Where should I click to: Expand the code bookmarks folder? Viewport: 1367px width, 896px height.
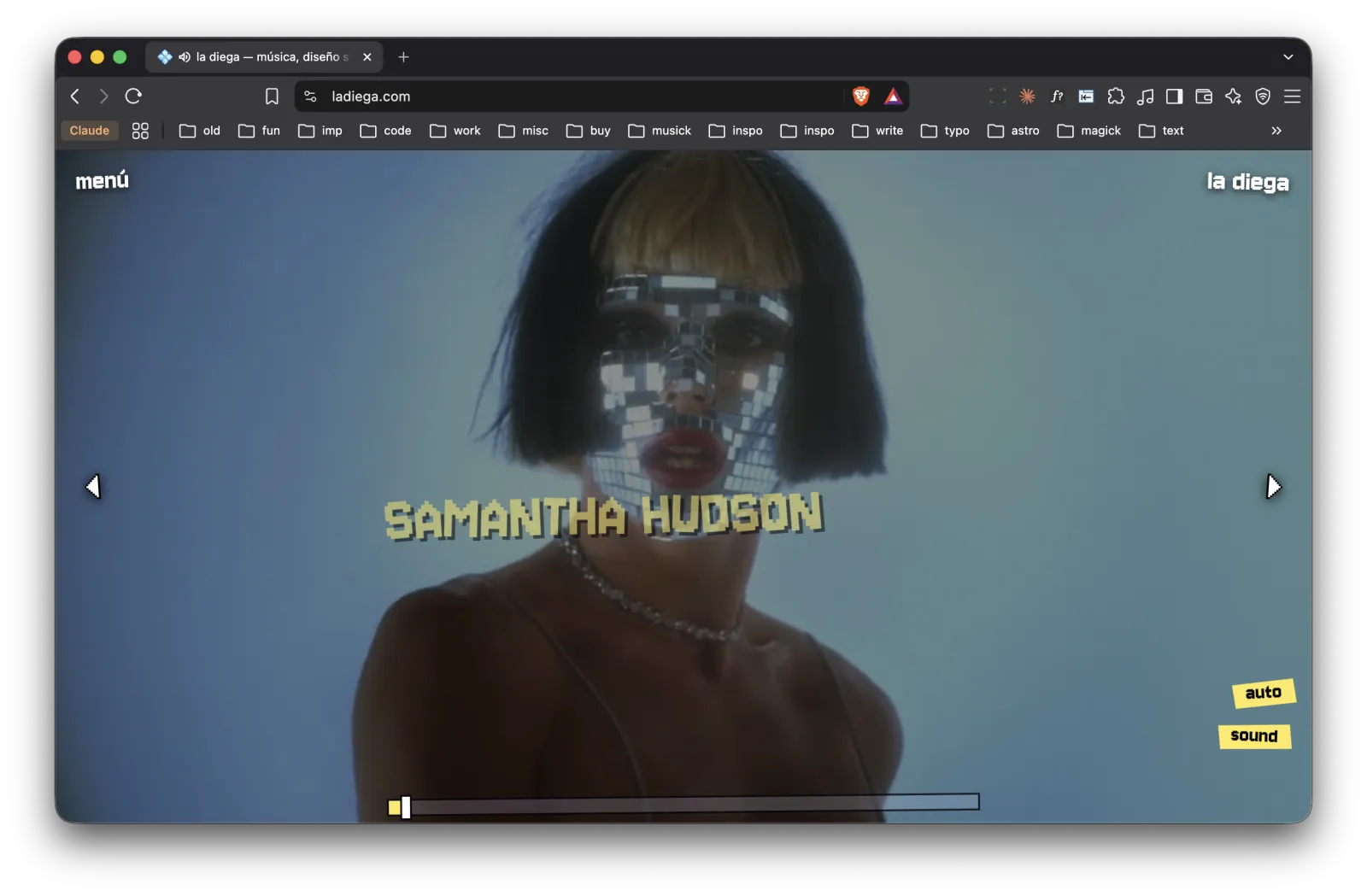tap(386, 131)
